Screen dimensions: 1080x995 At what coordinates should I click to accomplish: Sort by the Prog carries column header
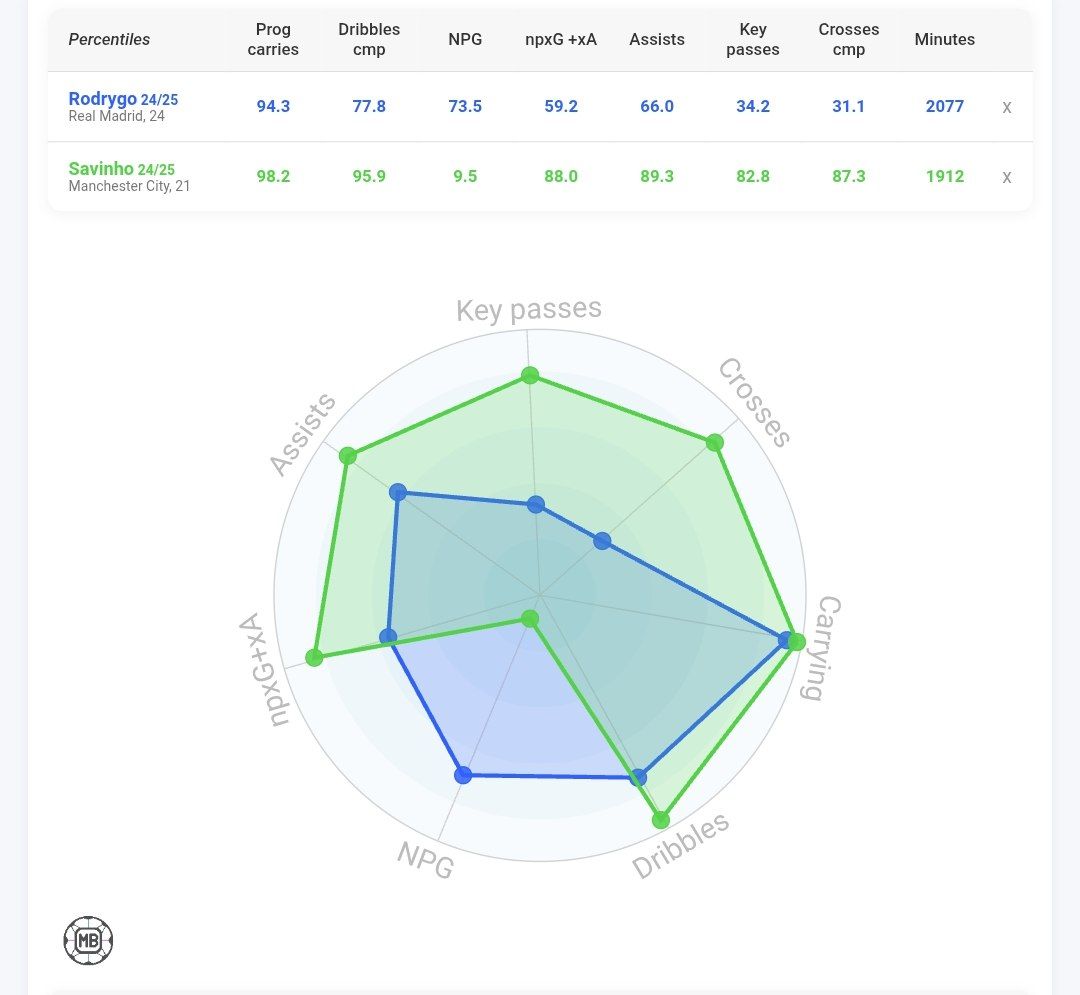tap(273, 40)
